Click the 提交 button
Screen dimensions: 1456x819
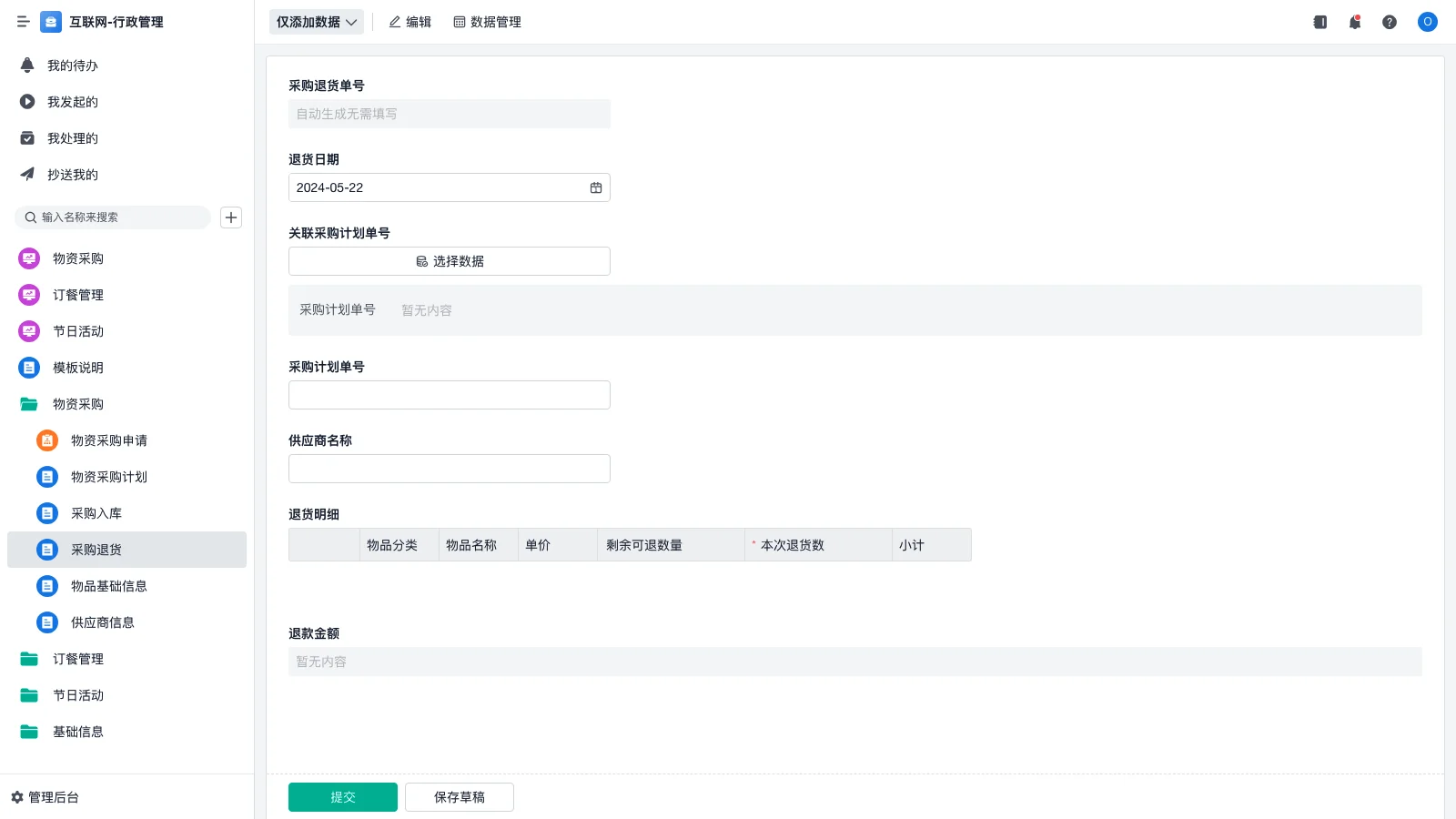click(342, 797)
